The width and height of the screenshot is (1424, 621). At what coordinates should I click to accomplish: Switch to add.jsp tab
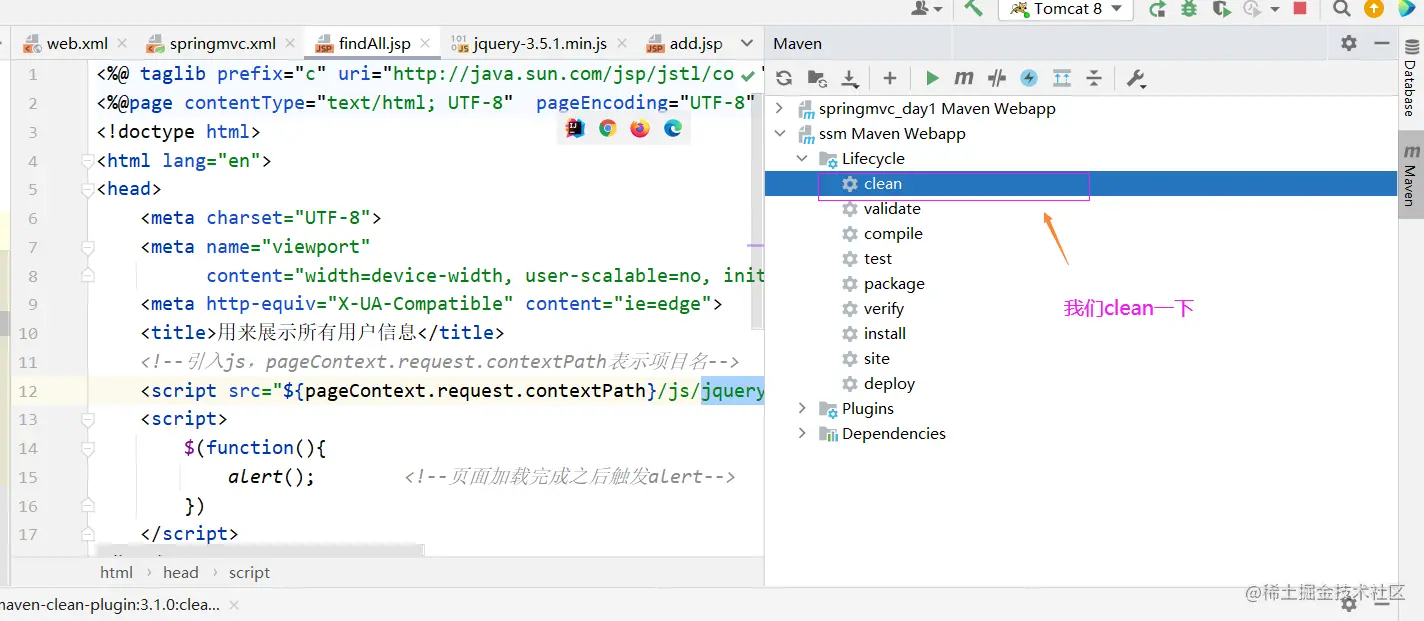click(685, 44)
